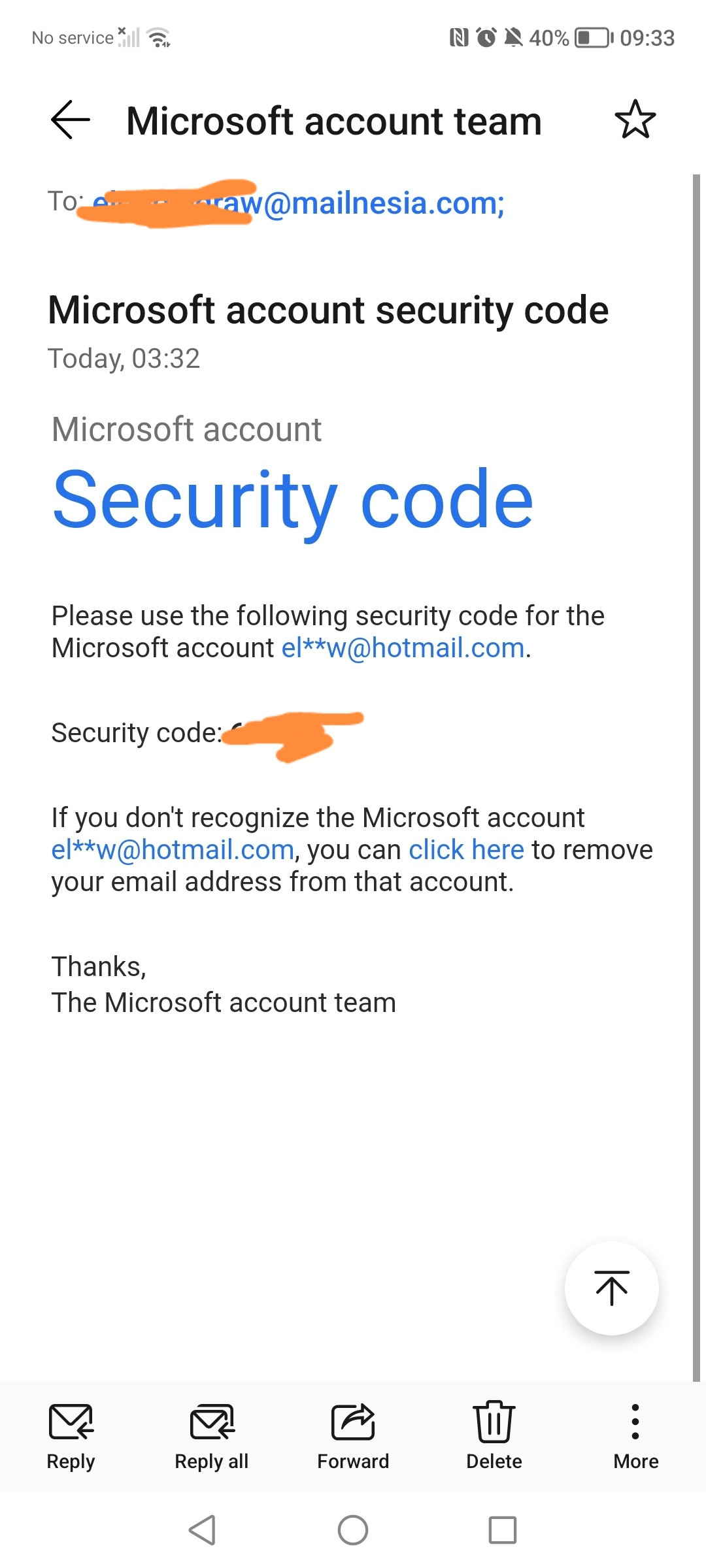Tap the Reply envelope icon
The width and height of the screenshot is (706, 1568).
pos(71,1422)
